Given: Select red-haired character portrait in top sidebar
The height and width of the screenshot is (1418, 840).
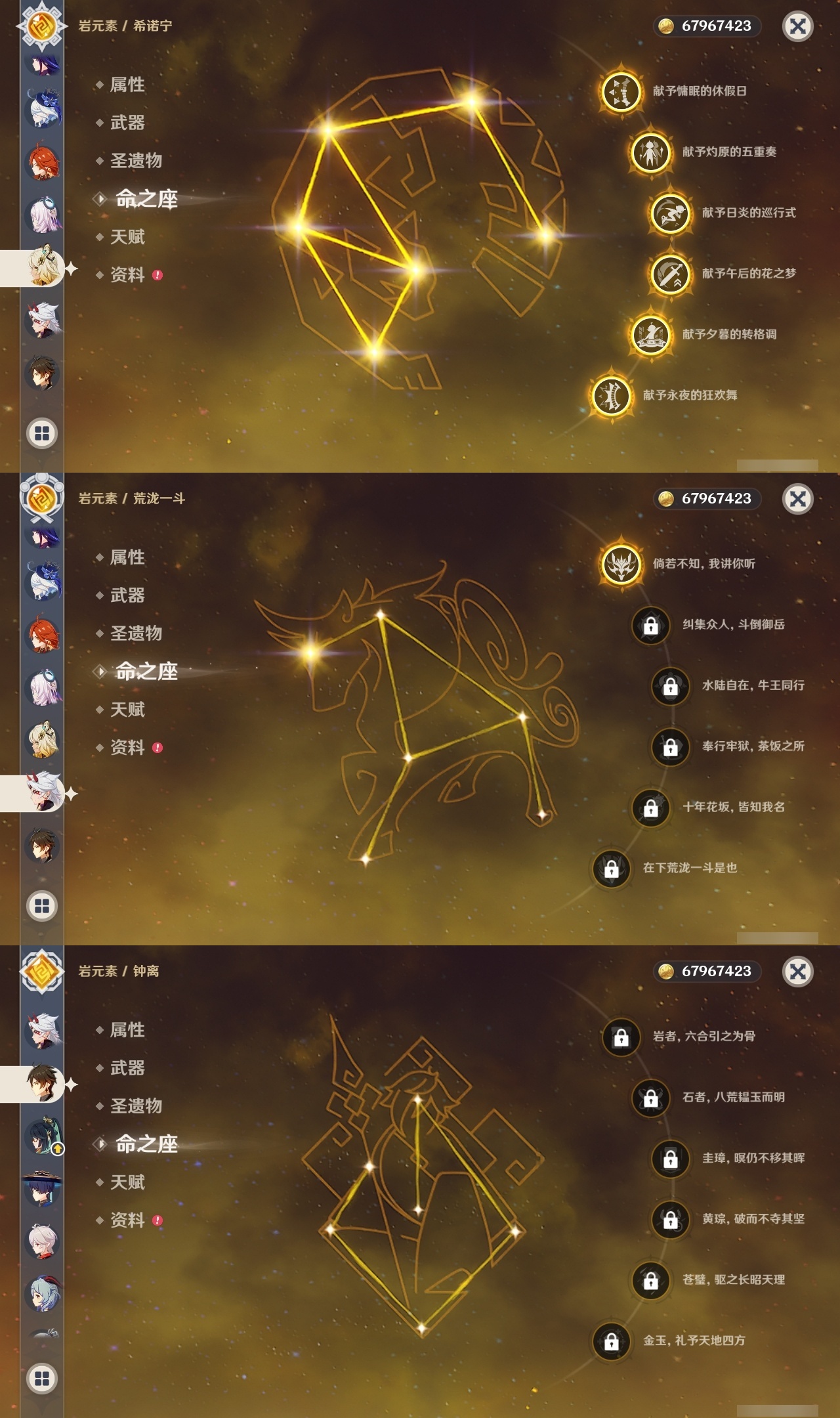Looking at the screenshot, I should click(43, 163).
